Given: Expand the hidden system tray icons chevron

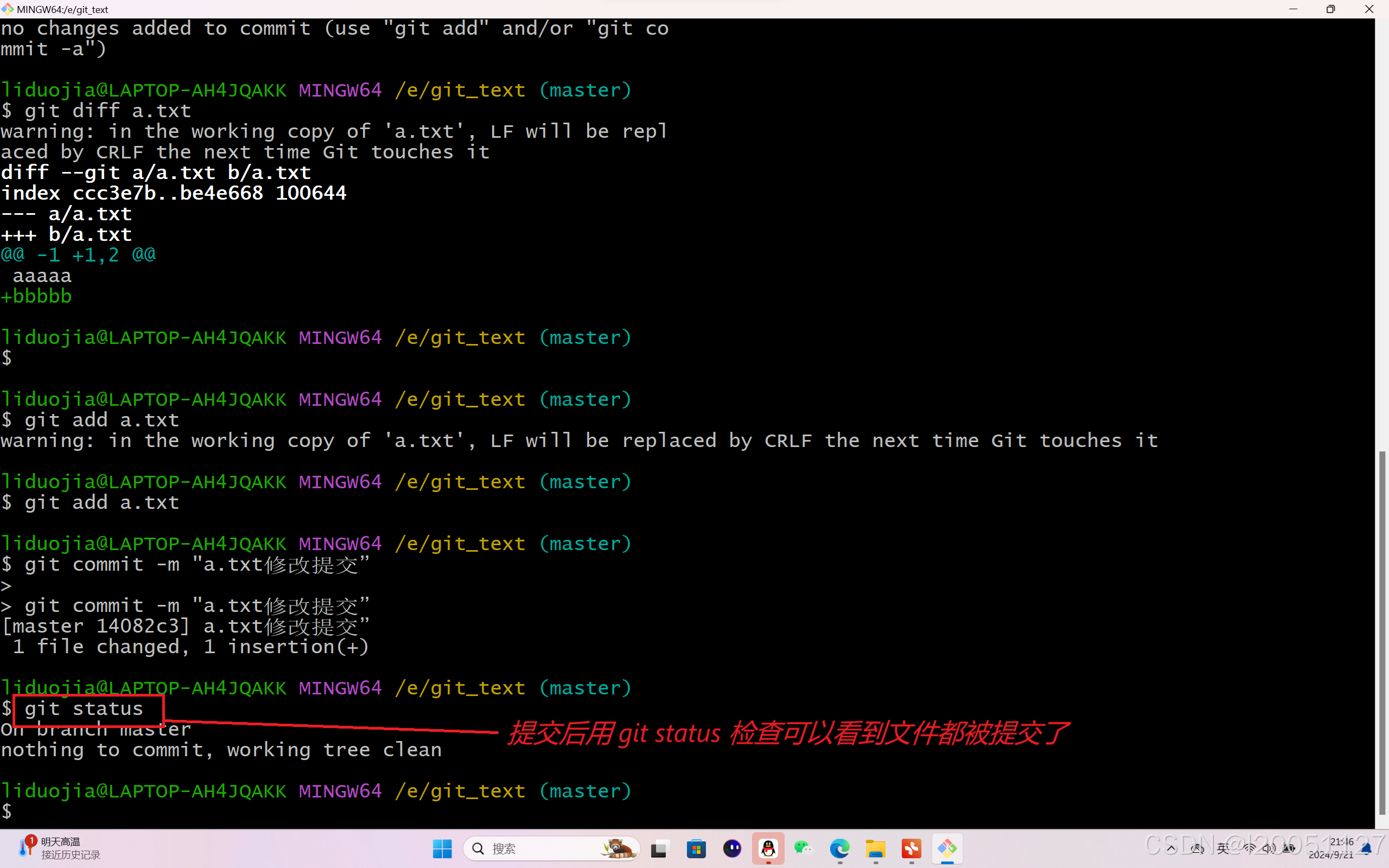Looking at the screenshot, I should click(x=1171, y=848).
